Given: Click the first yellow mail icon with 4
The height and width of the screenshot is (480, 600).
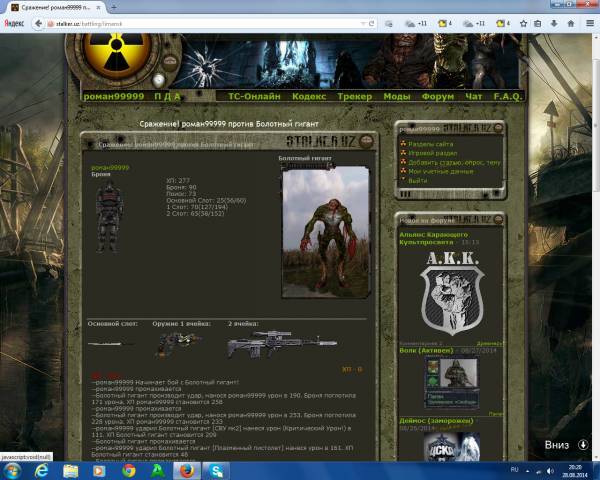Looking at the screenshot, I should (x=445, y=23).
